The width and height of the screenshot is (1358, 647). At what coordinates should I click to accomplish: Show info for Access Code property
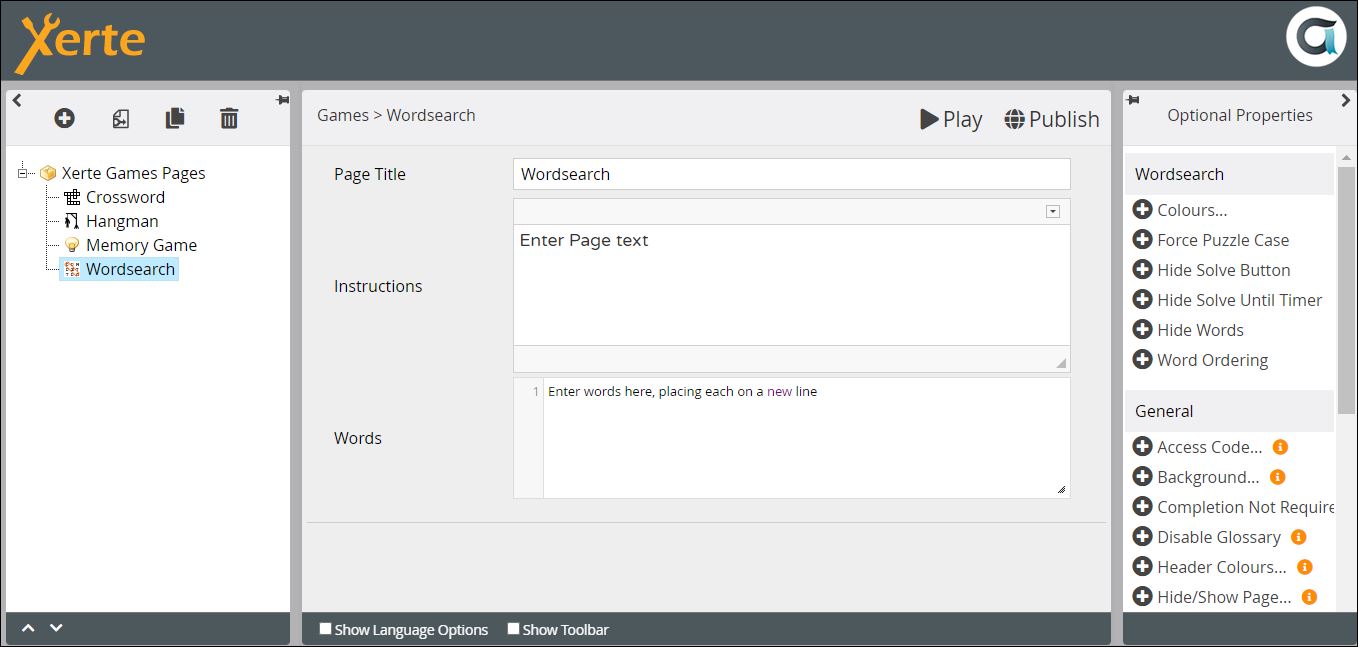coord(1280,447)
